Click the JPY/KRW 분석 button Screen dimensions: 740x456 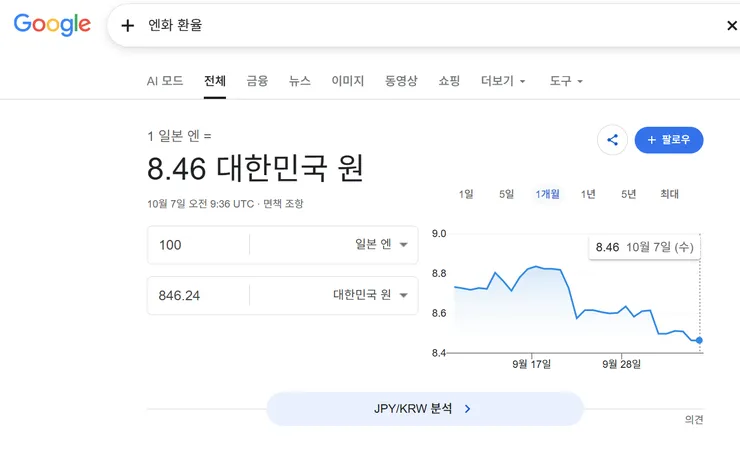click(x=425, y=409)
